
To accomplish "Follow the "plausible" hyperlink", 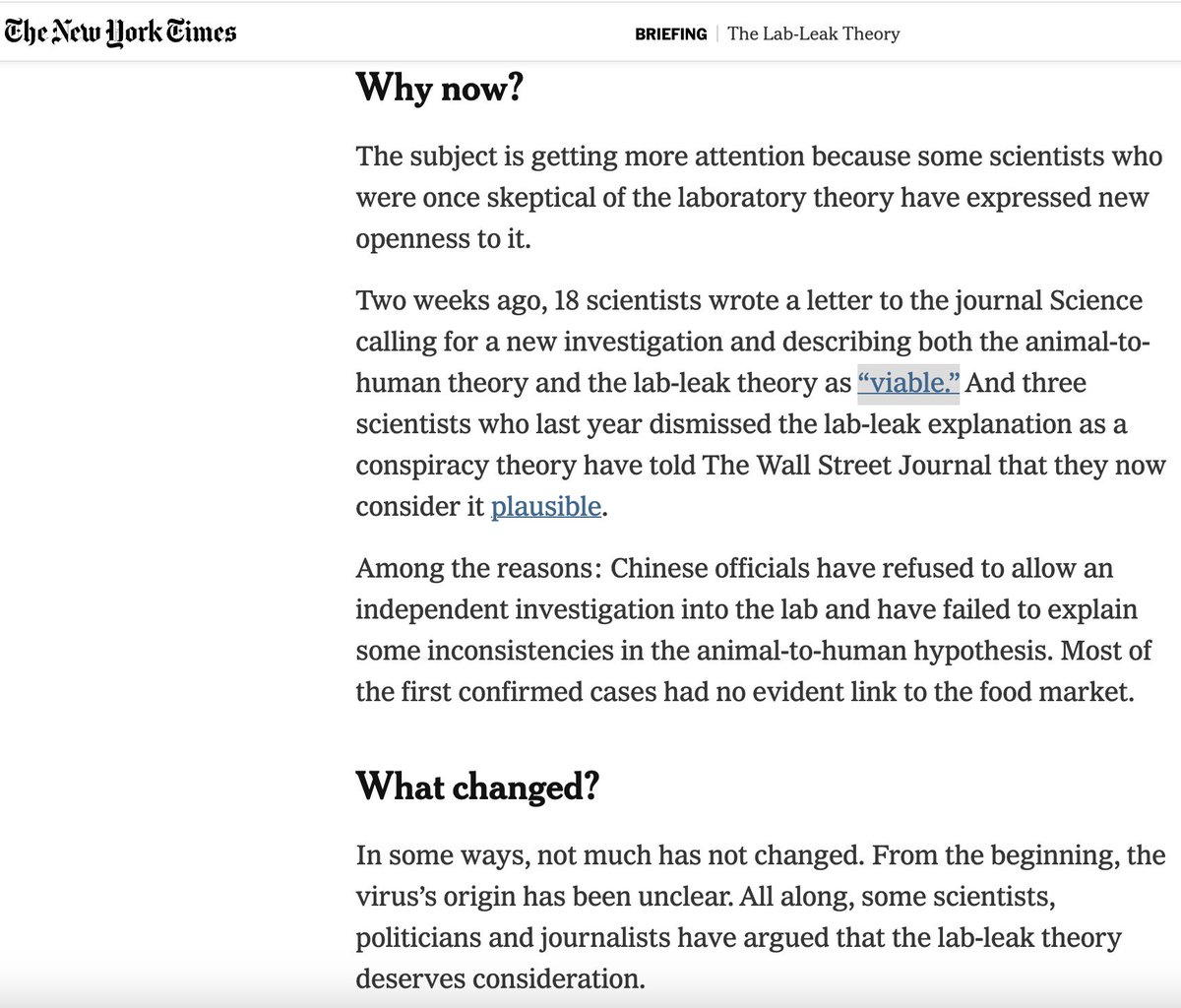I will [545, 506].
